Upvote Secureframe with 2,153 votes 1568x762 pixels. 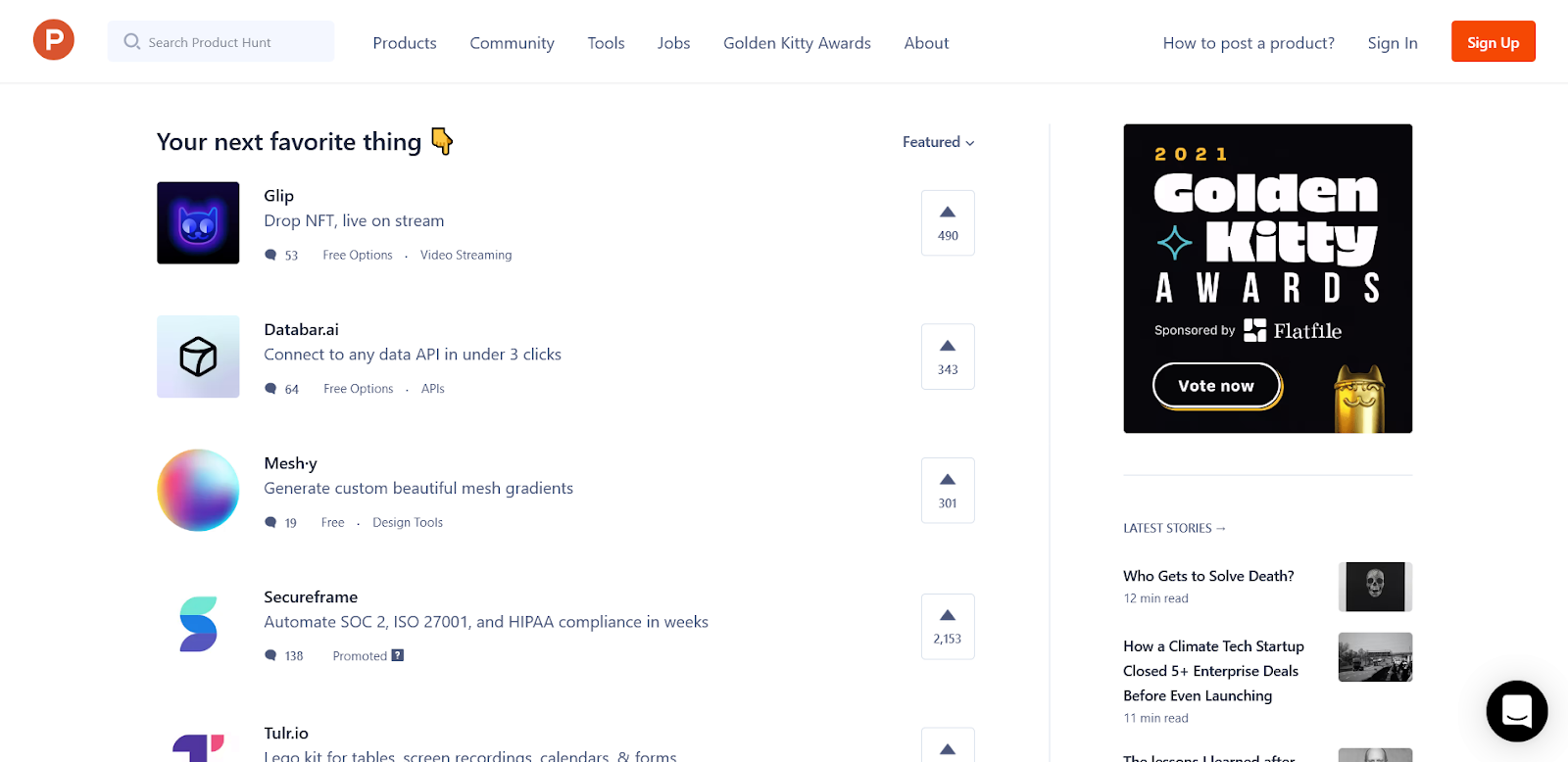point(948,627)
